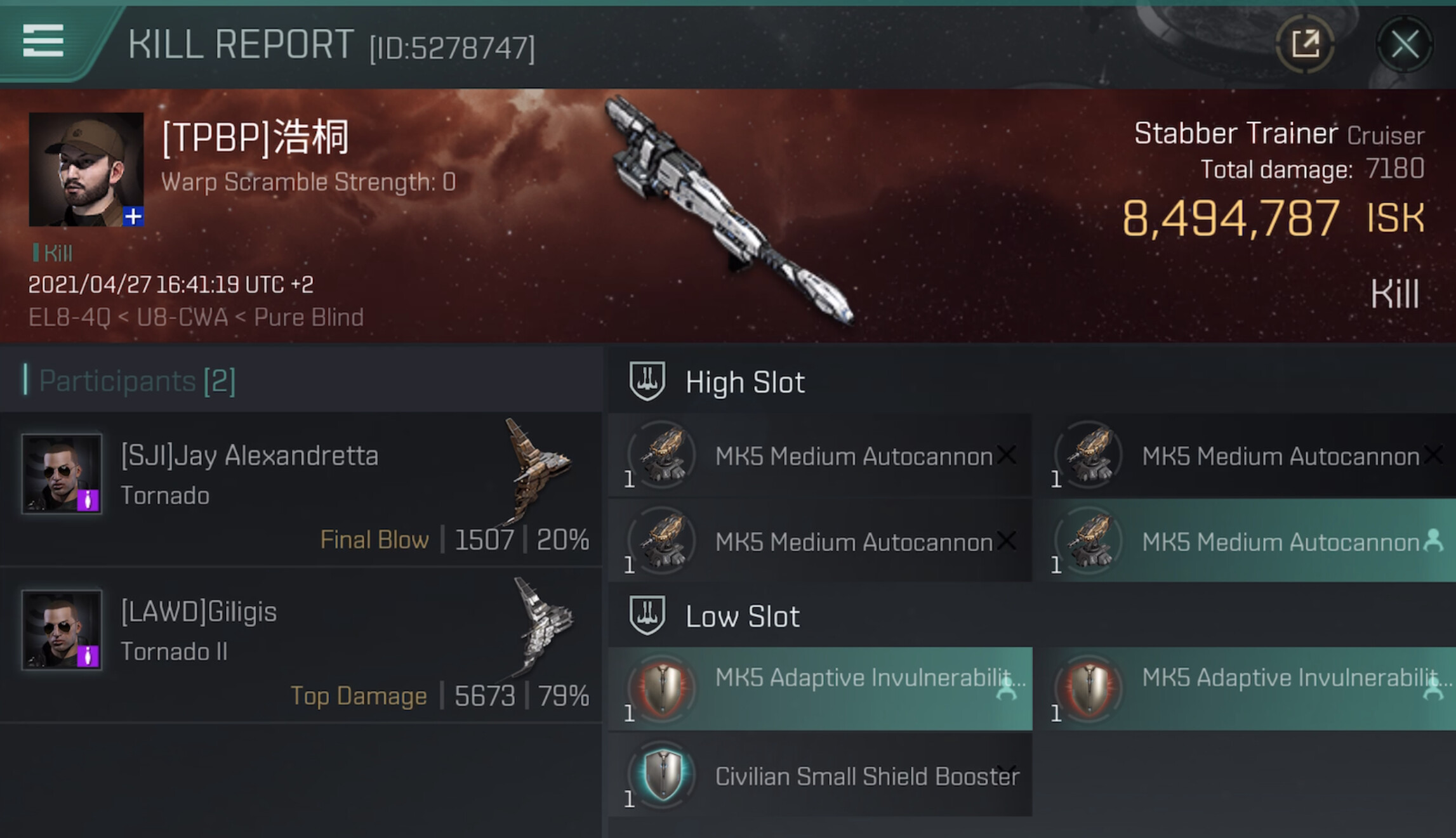Click the High Slot section icon

click(x=647, y=381)
